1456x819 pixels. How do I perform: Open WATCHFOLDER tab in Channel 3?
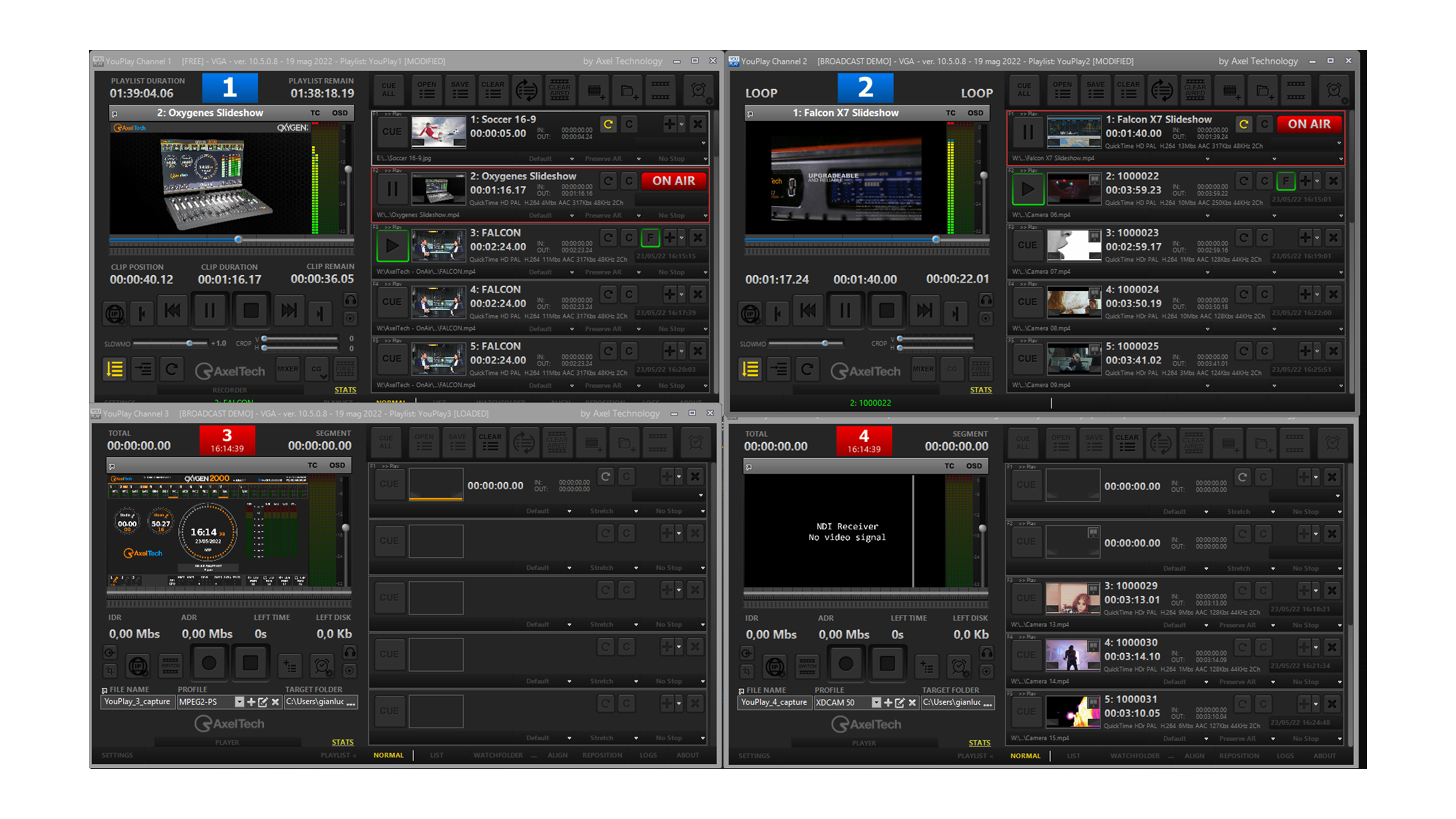coord(498,756)
